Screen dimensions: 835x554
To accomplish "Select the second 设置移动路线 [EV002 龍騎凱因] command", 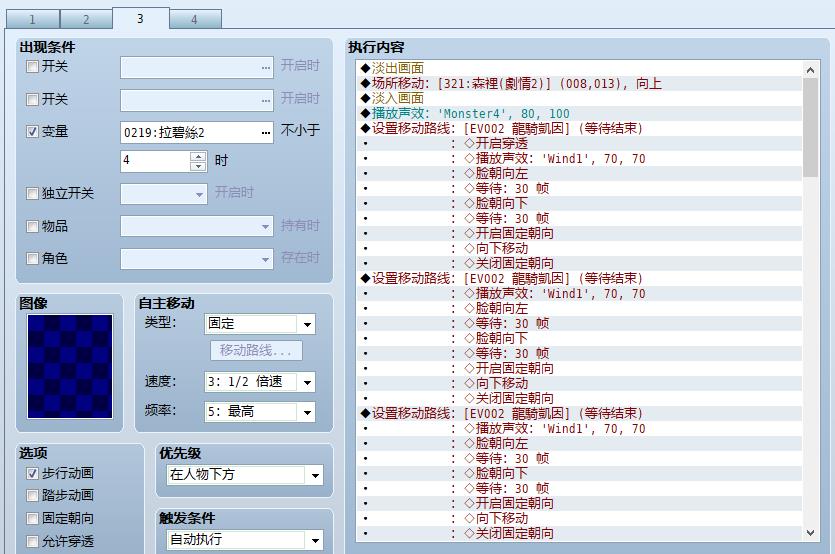I will pos(580,279).
